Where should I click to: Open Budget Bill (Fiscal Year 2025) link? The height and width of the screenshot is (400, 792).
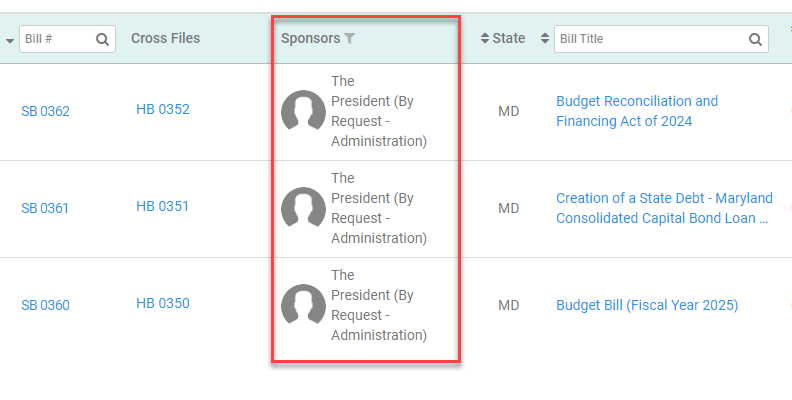(647, 305)
